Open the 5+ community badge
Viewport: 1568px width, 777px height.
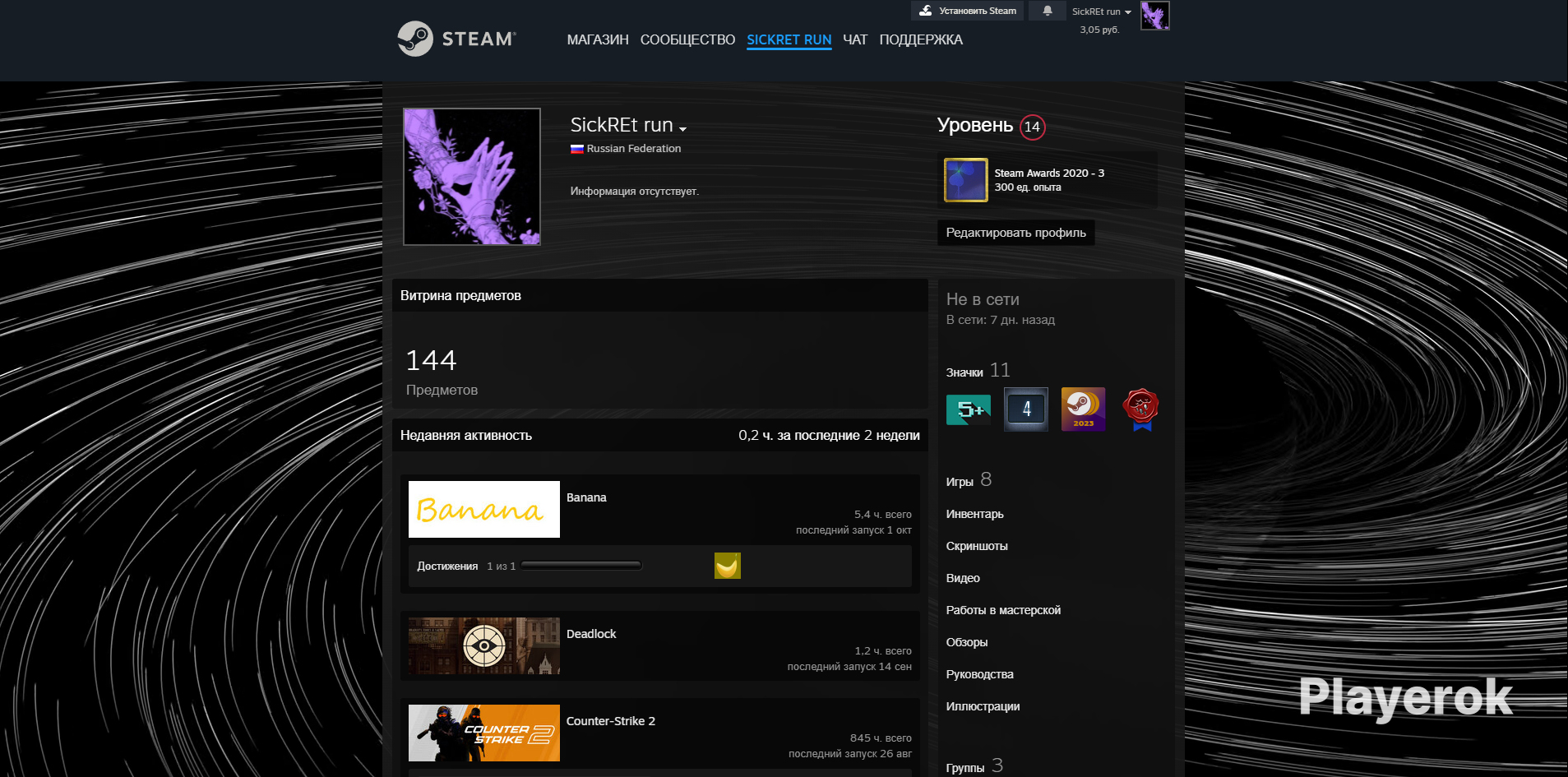click(969, 409)
